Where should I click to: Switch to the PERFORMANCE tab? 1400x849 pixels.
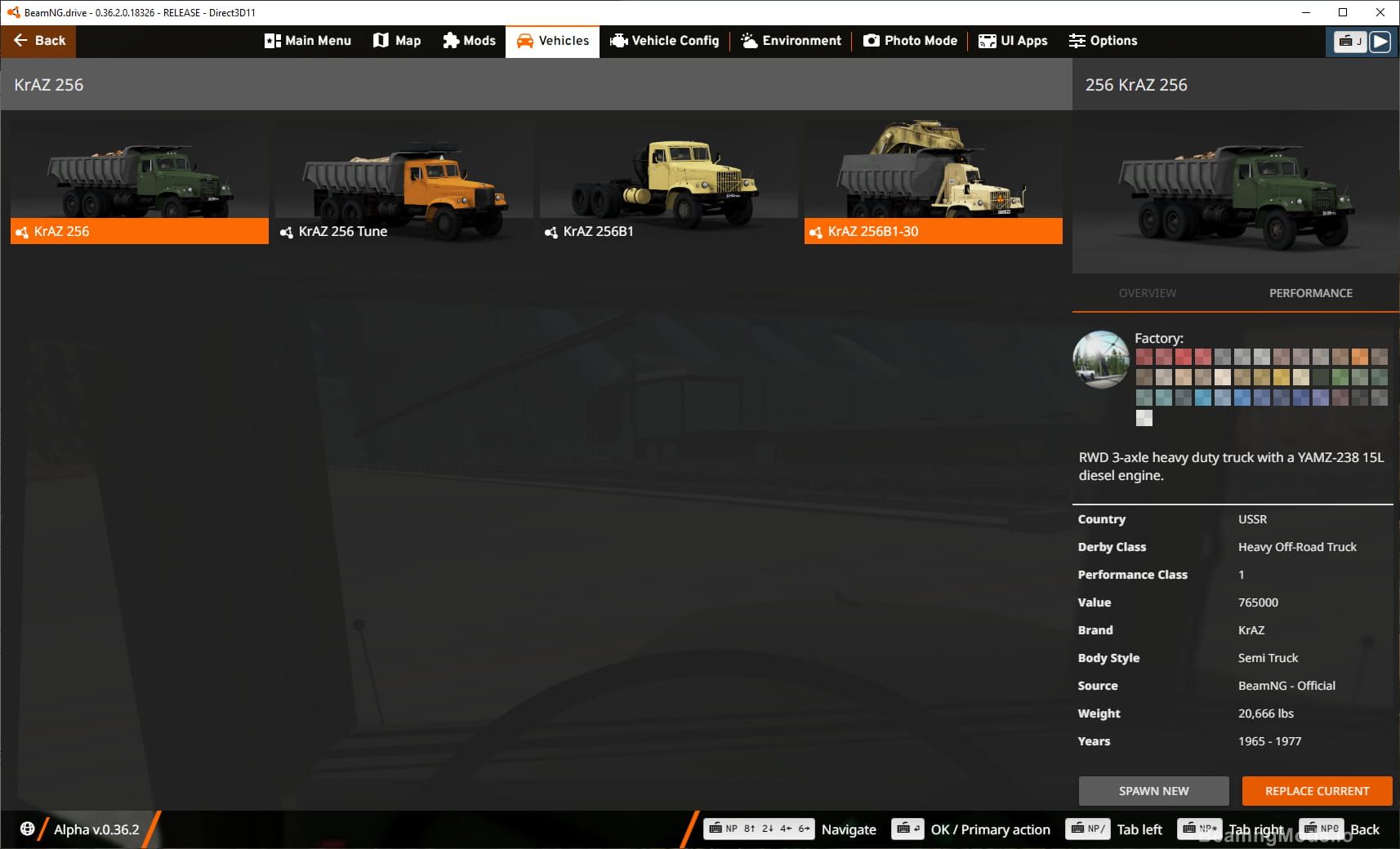(1311, 293)
